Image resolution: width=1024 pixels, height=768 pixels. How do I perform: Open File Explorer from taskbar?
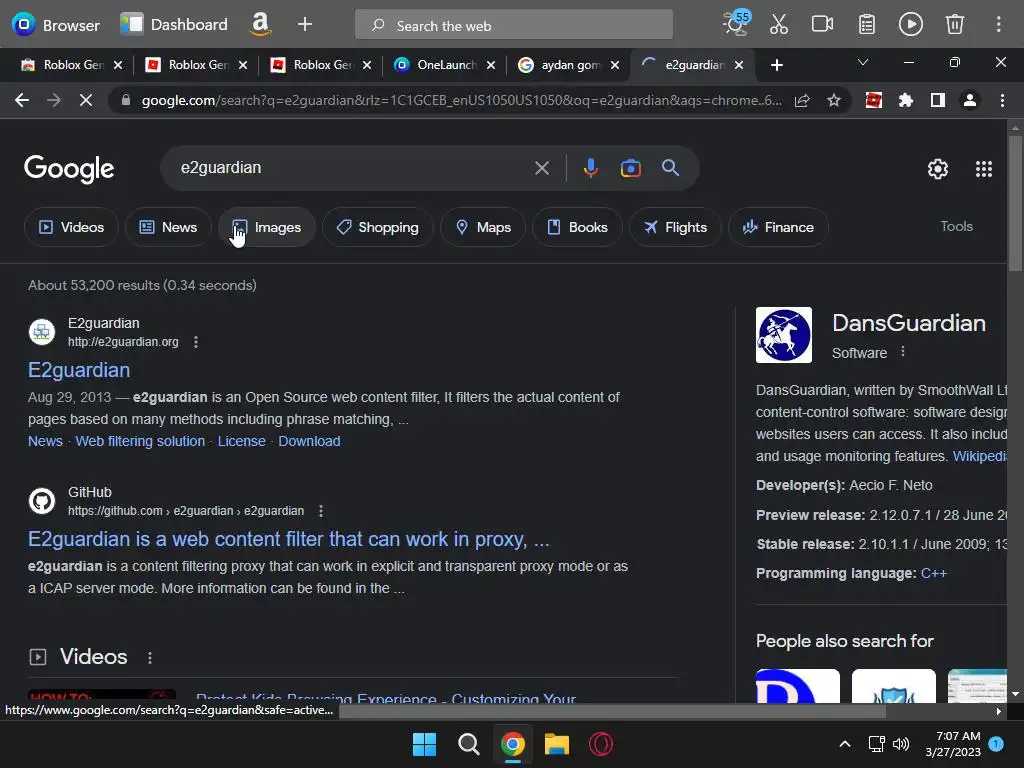pos(556,744)
